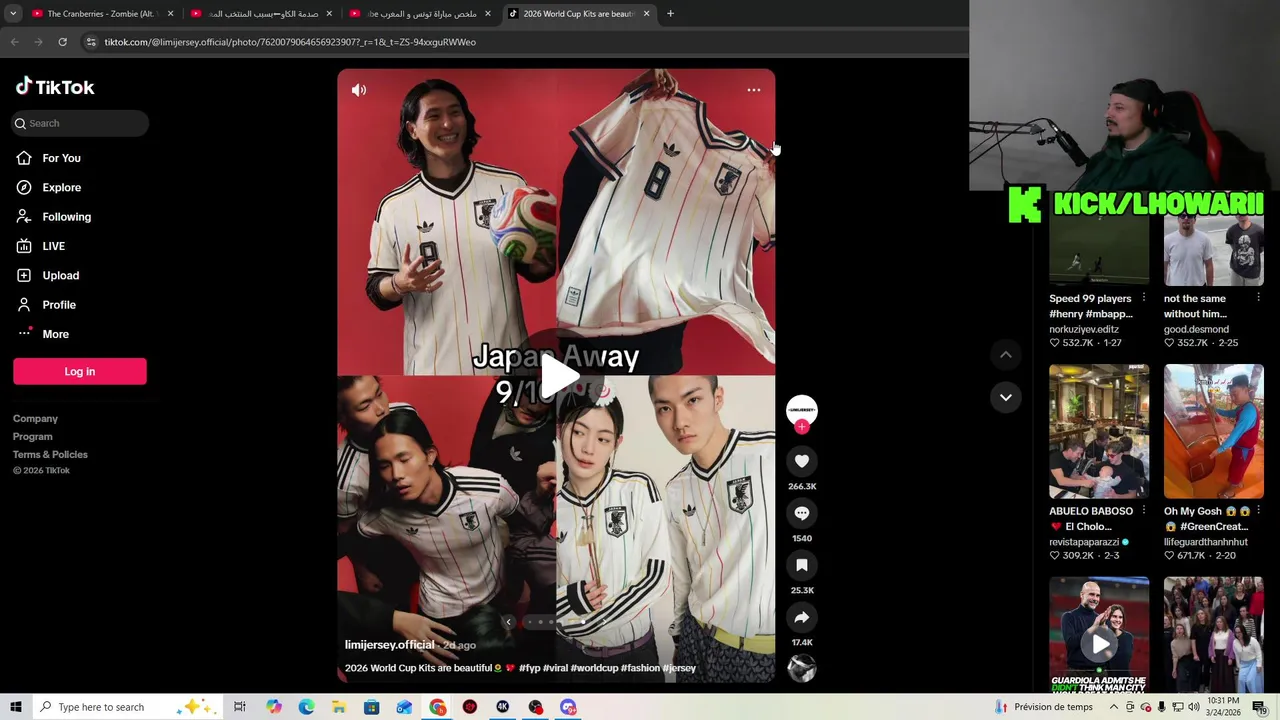Open the Windows Start menu
Viewport: 1280px width, 720px height.
[x=15, y=707]
